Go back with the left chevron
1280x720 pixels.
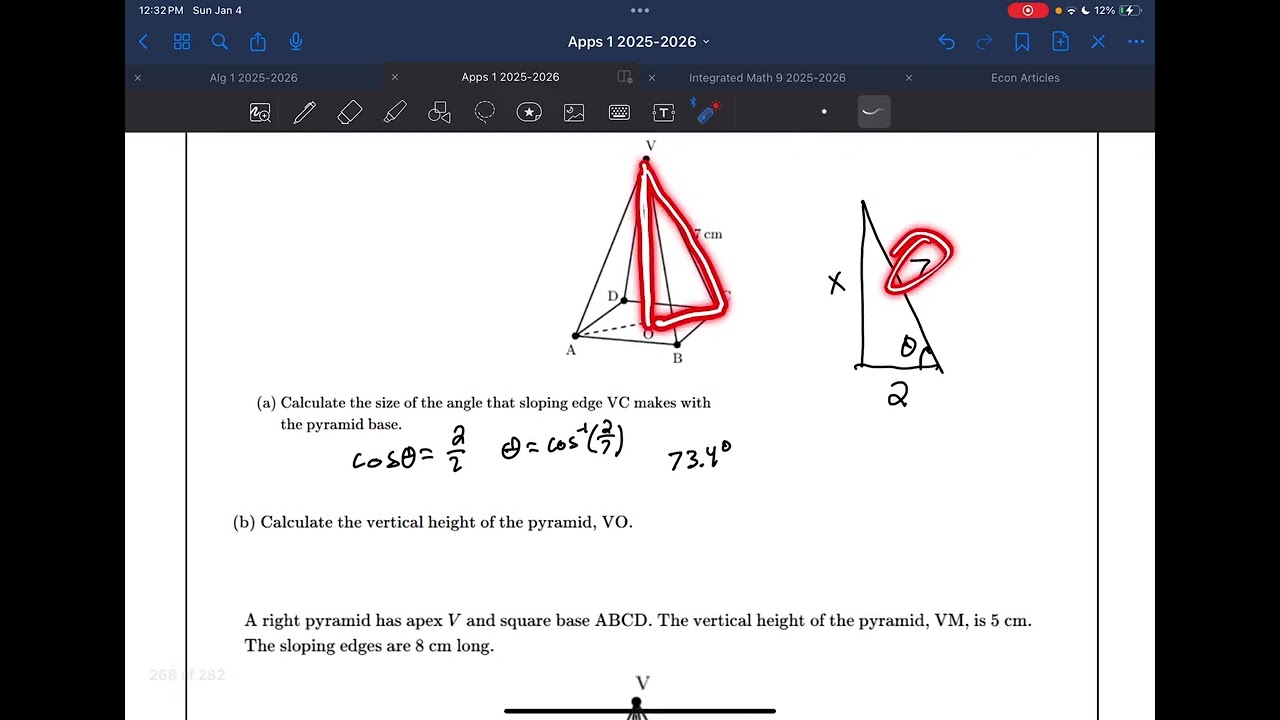pyautogui.click(x=144, y=42)
